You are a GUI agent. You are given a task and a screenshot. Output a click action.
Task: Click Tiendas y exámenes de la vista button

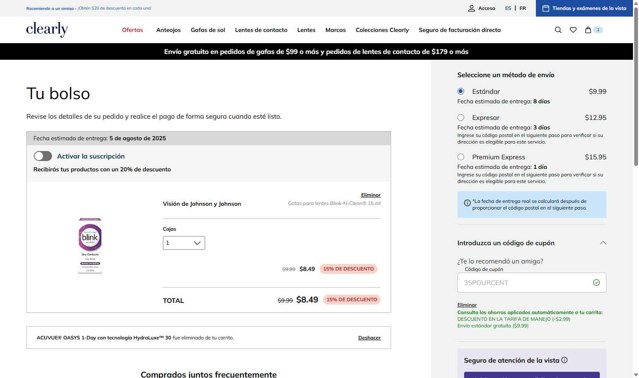pos(584,8)
